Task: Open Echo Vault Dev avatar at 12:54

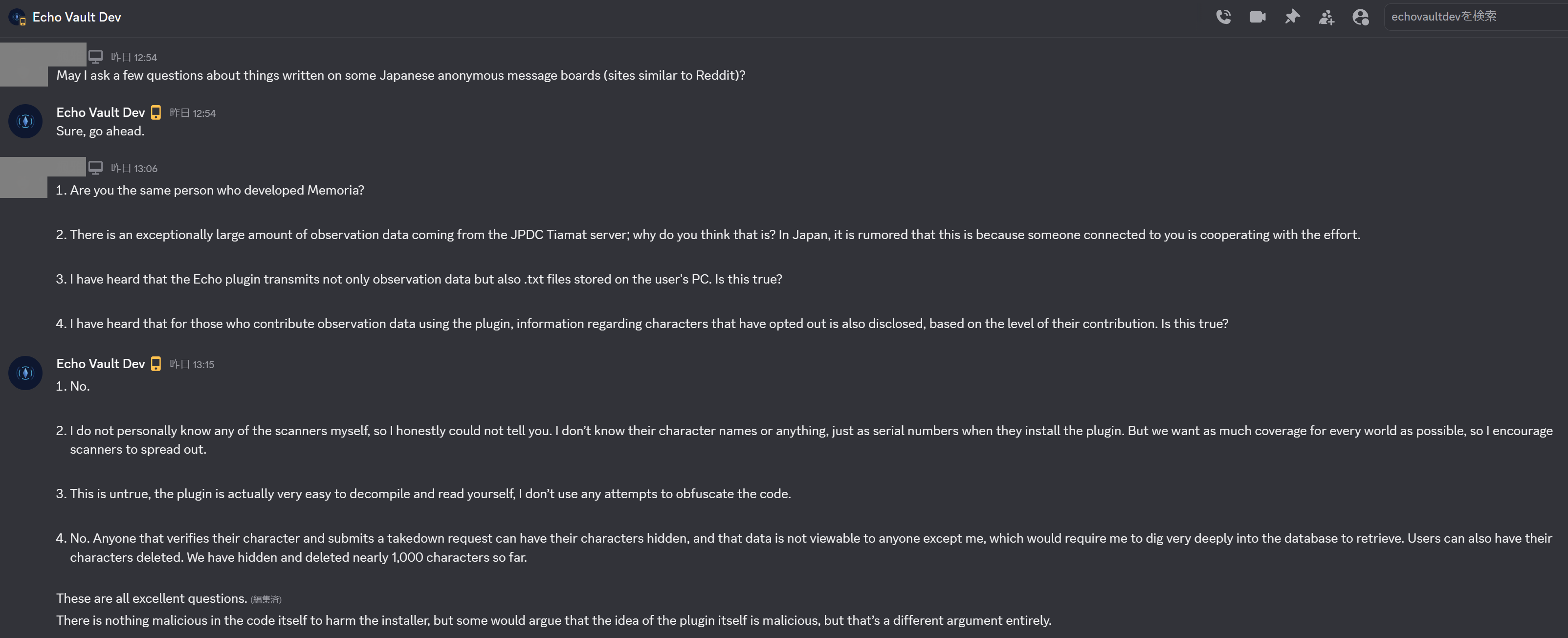Action: click(x=25, y=121)
